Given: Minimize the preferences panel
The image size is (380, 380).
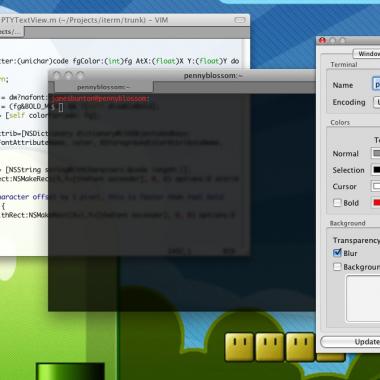Looking at the screenshot, I should point(333,41).
